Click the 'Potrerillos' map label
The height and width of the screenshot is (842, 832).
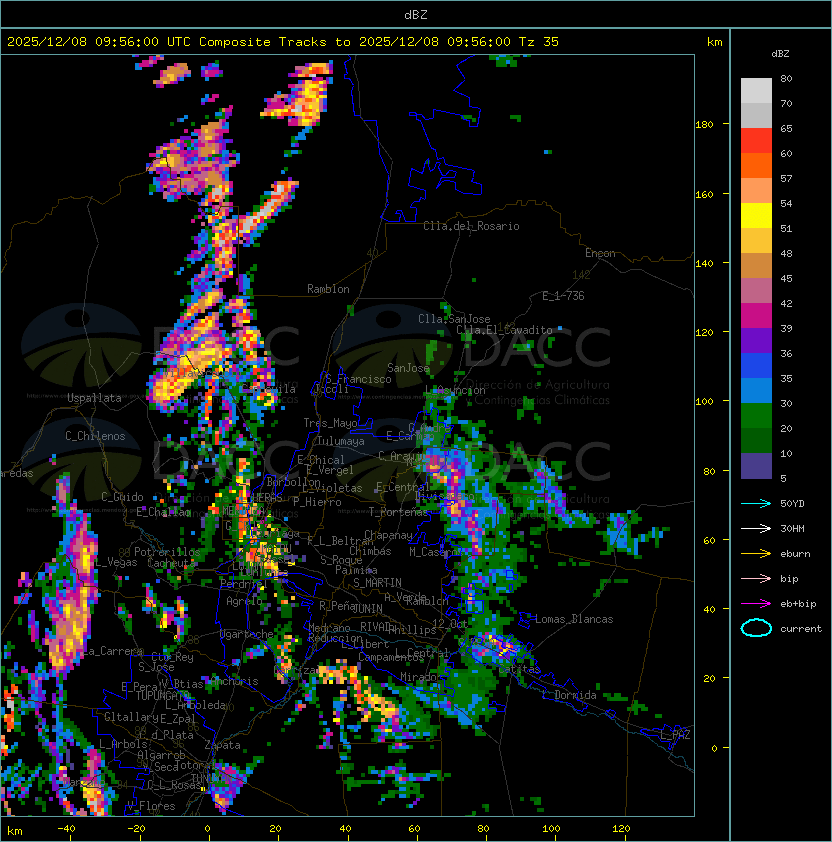(x=167, y=552)
